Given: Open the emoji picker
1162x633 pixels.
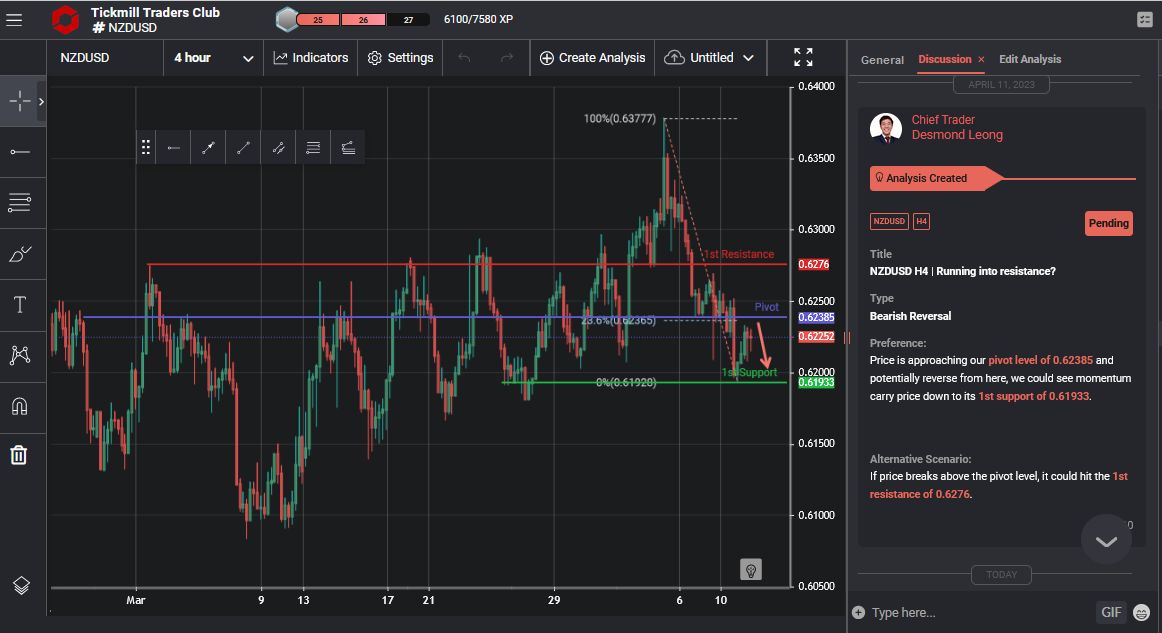Looking at the screenshot, I should 1141,612.
